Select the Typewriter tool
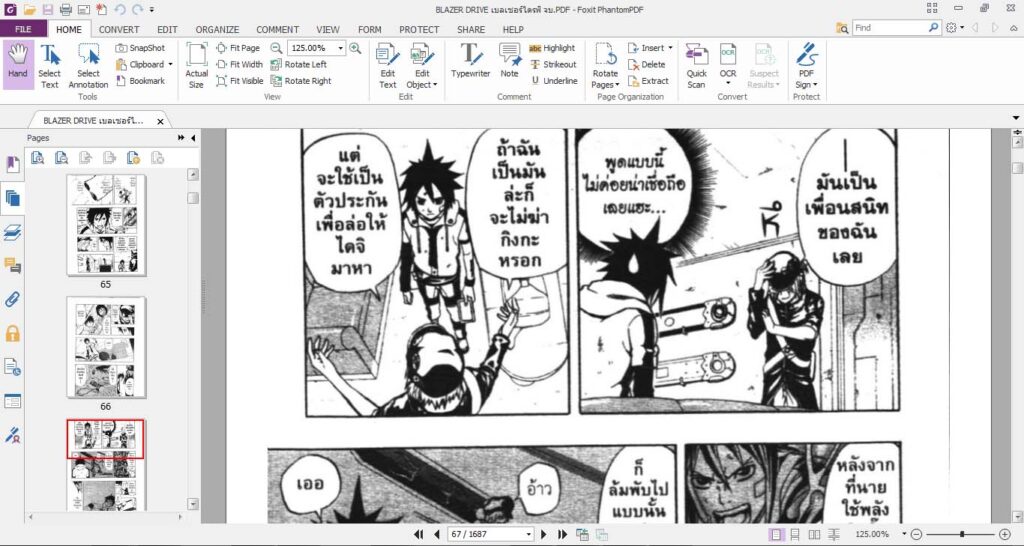 [x=470, y=61]
